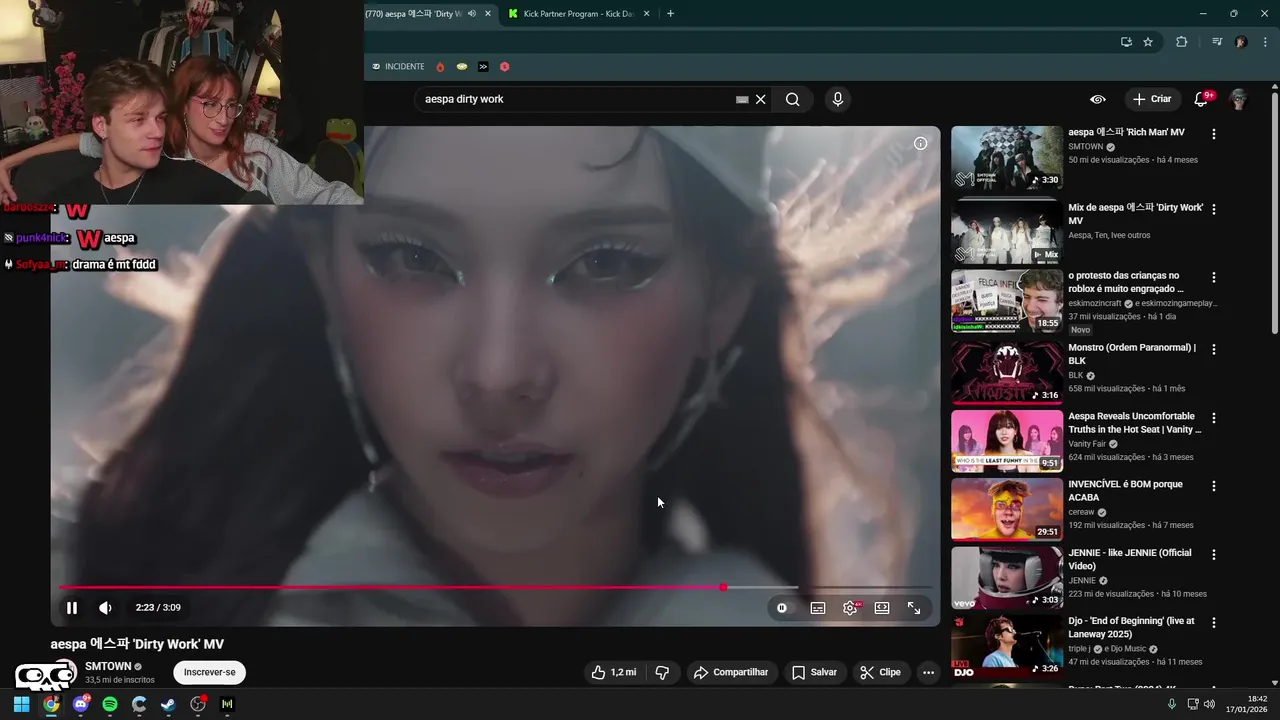1280x720 pixels.
Task: Open Chrome three-dot menu
Action: 1265,42
